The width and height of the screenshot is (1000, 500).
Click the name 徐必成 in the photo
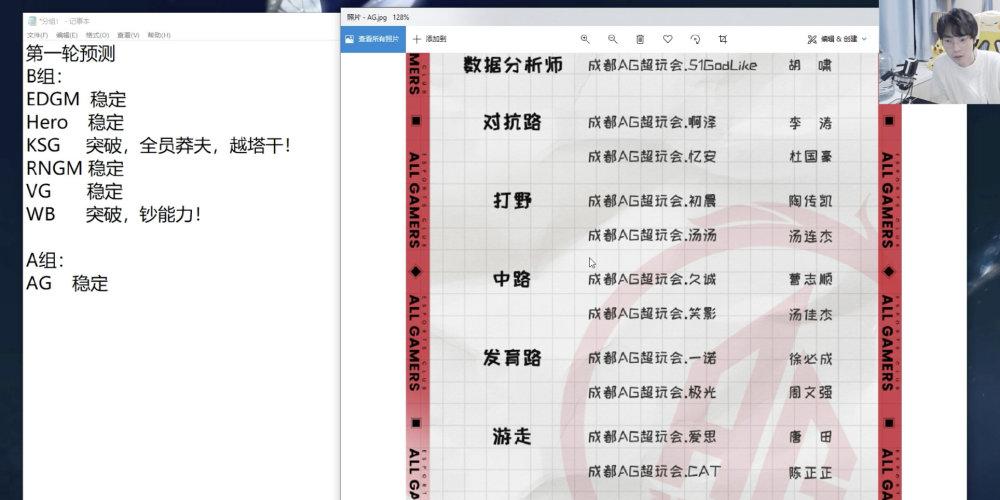pyautogui.click(x=811, y=359)
